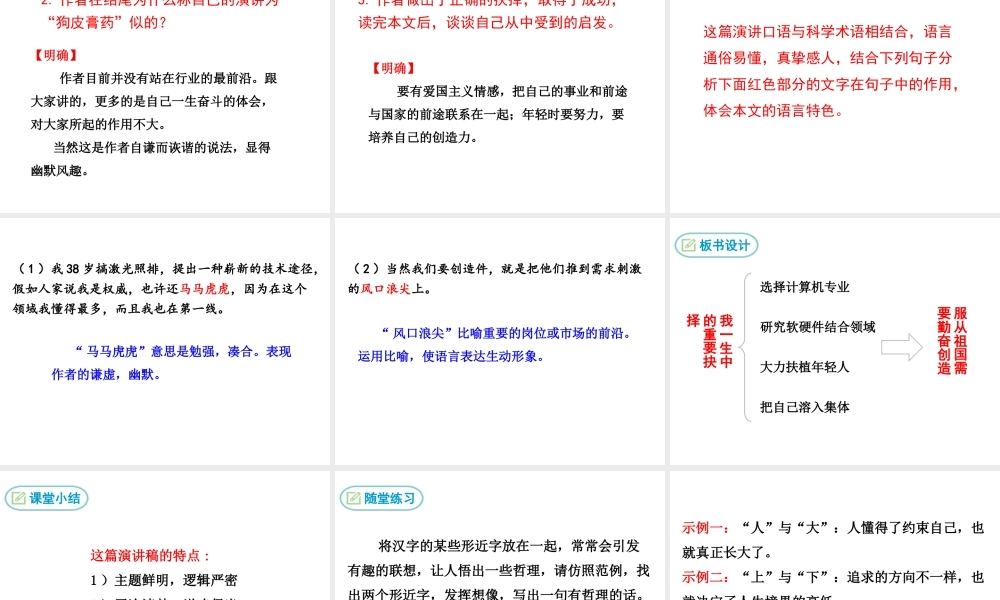Viewport: 1000px width, 600px height.
Task: Click the line 大家讲的,更多的是自己一生奋斗的体会
Action: [149, 101]
